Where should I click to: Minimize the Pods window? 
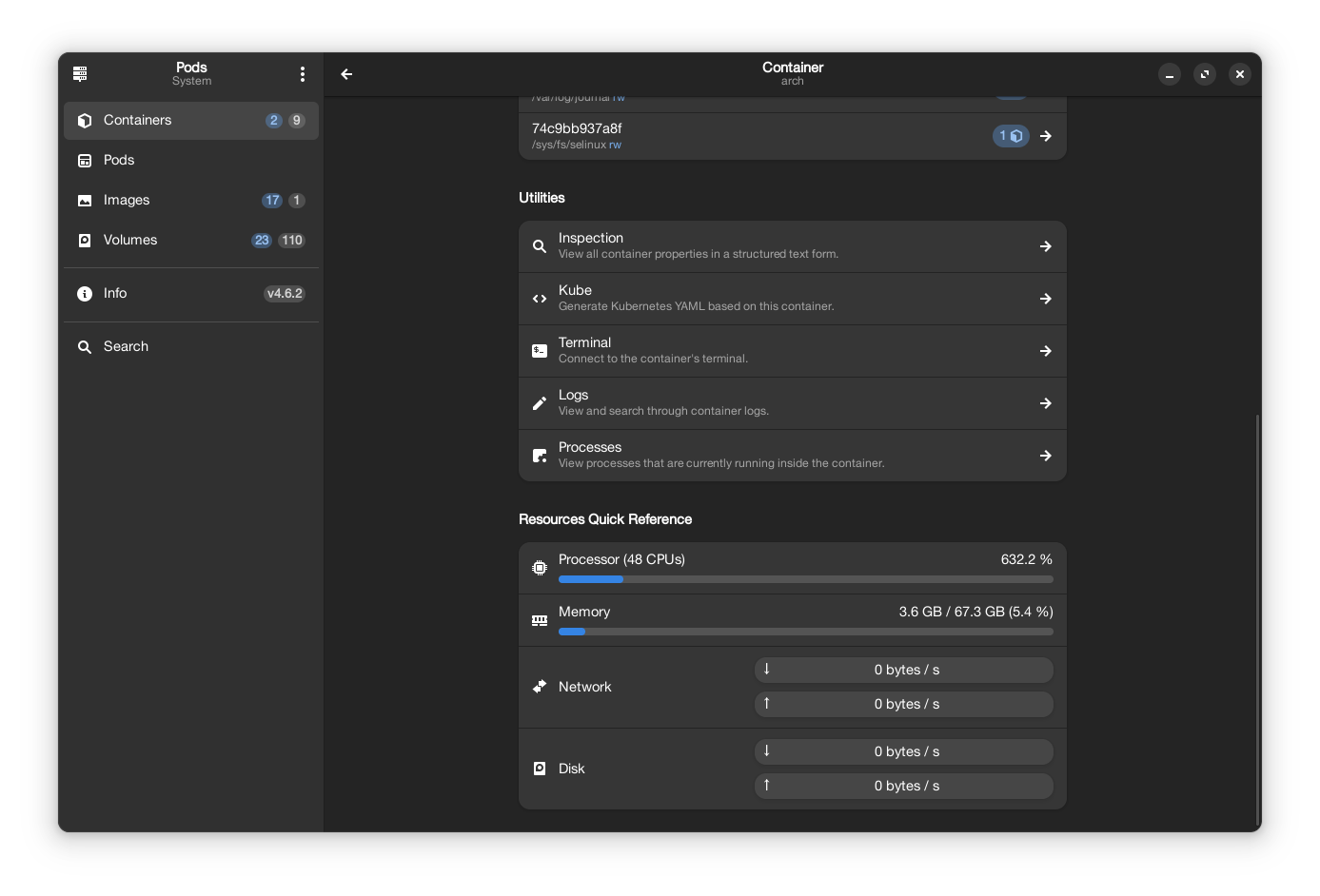click(1170, 74)
